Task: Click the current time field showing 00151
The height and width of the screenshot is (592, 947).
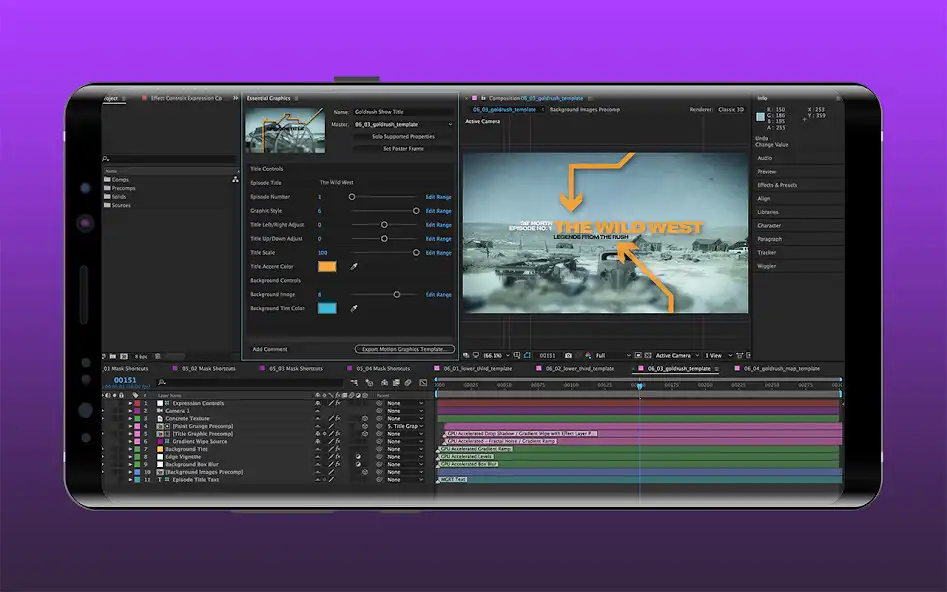Action: (124, 378)
